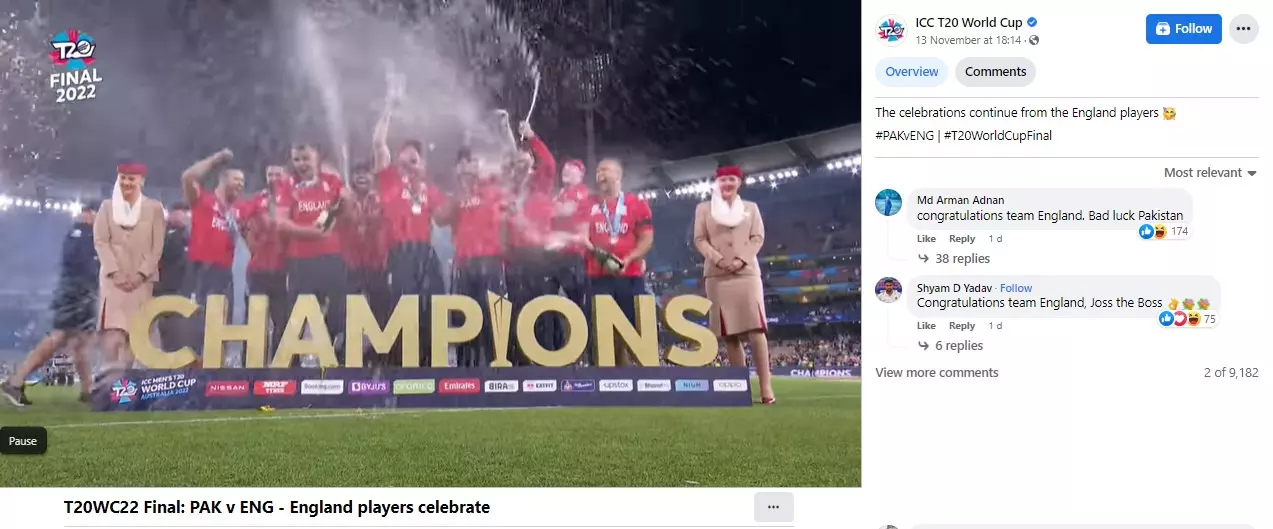Follow the ICC T20 World Cup page
The width and height of the screenshot is (1273, 529).
coord(1184,29)
